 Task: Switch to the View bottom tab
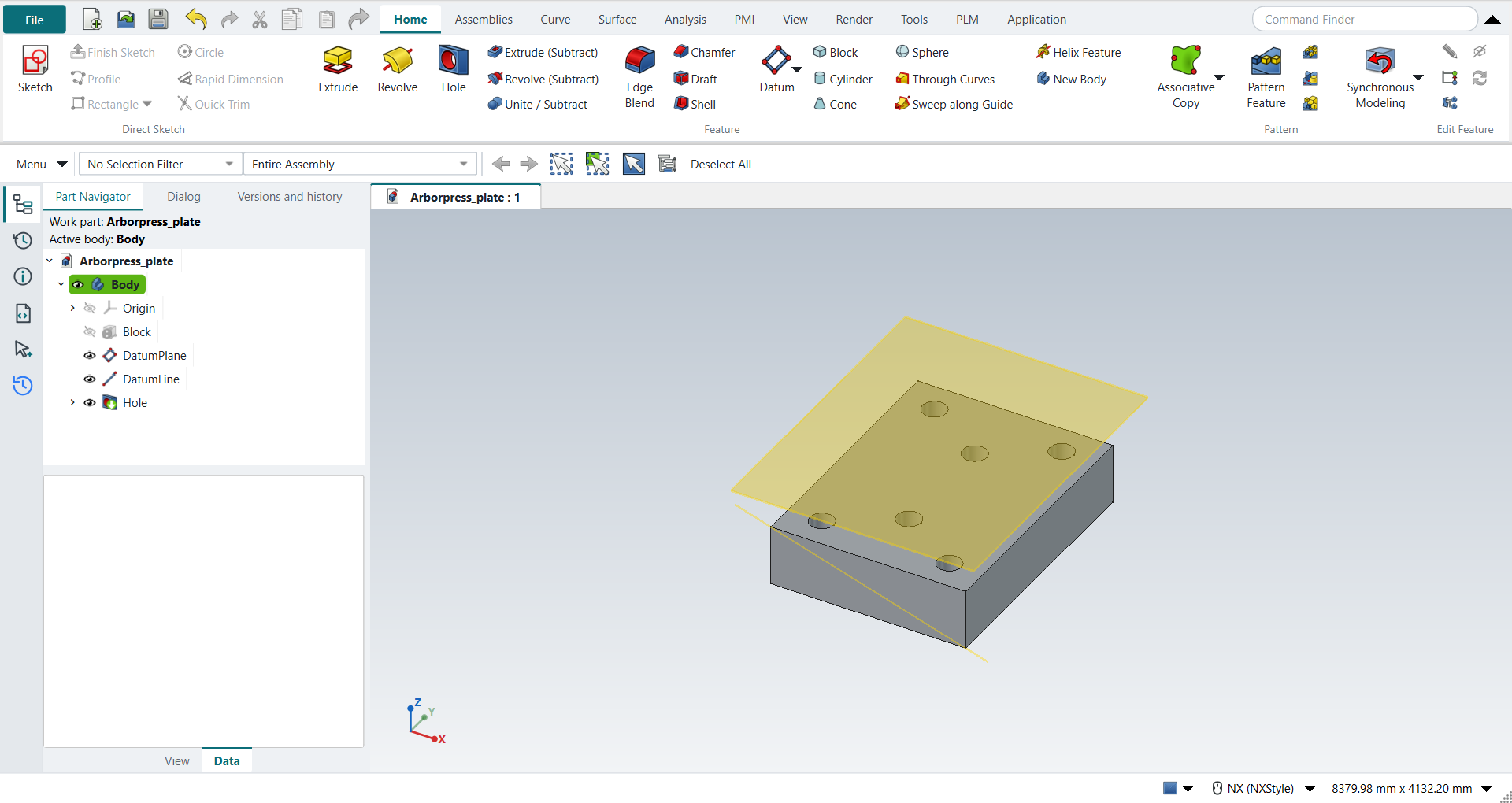177,760
